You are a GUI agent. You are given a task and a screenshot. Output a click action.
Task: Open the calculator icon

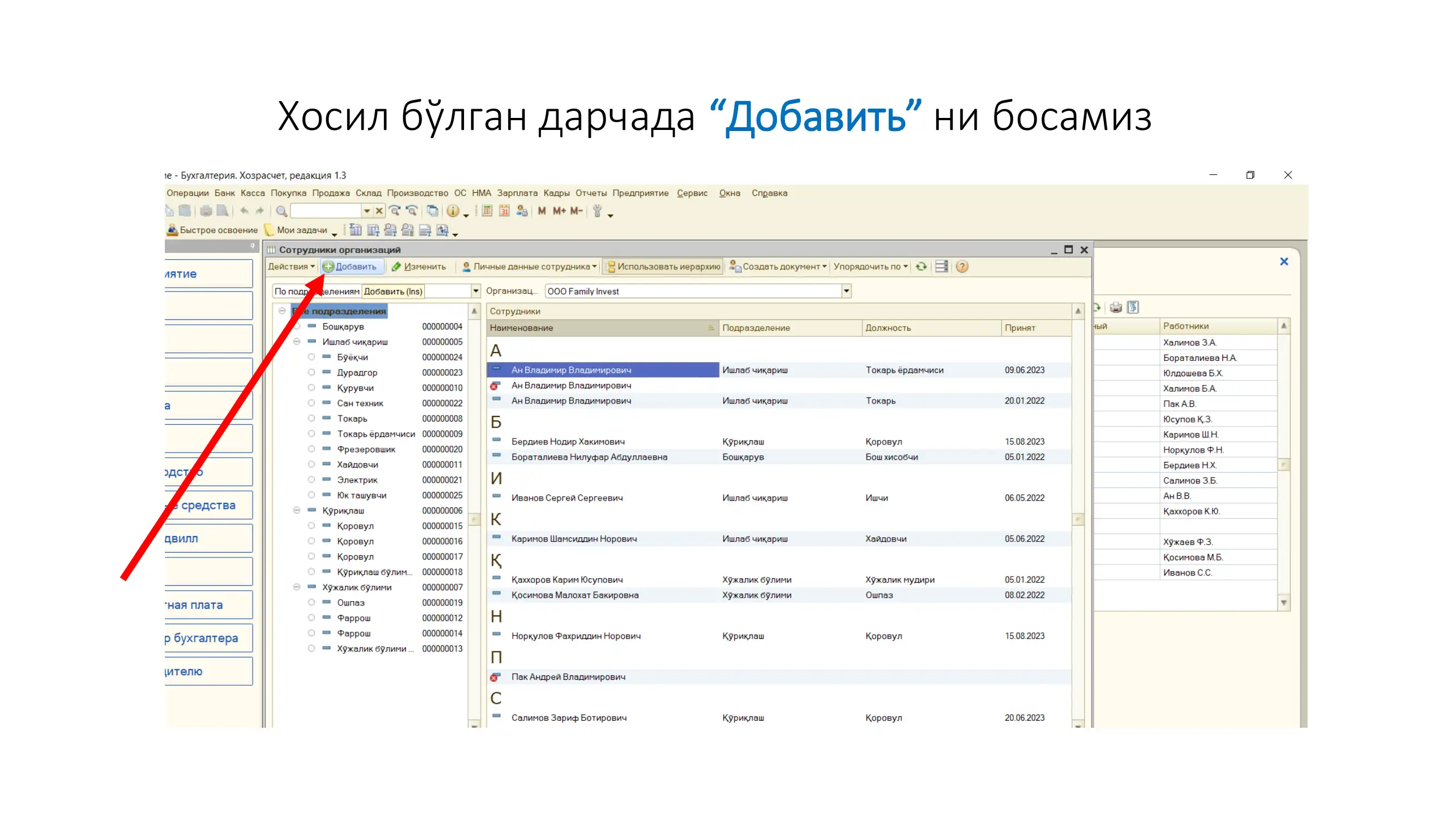coord(486,211)
